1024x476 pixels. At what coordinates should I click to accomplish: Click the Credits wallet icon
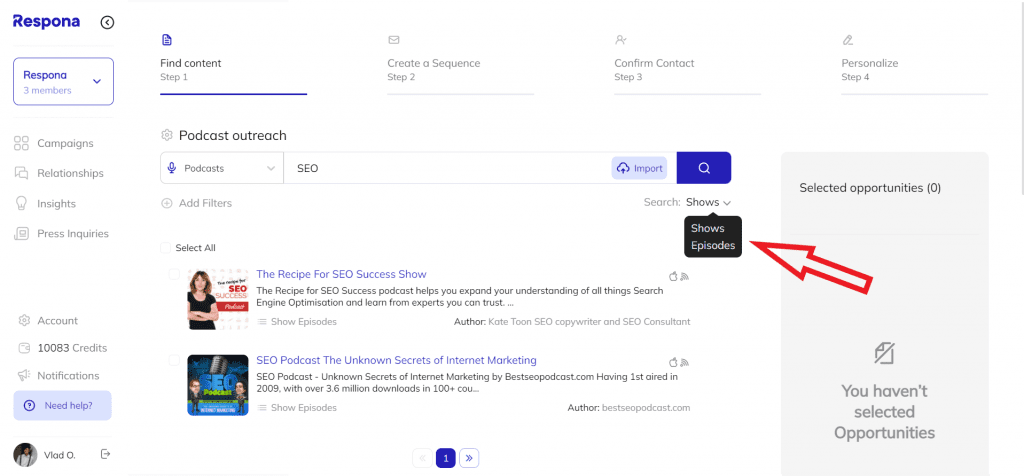coord(24,348)
